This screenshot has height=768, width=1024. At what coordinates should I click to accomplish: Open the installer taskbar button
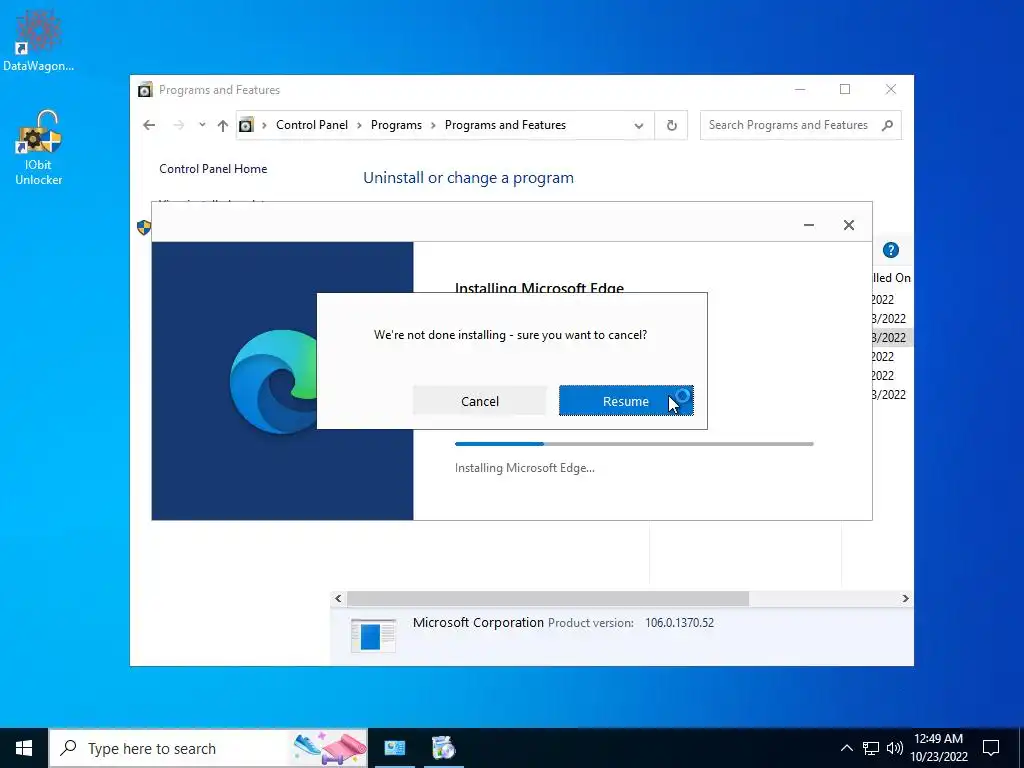tap(443, 748)
